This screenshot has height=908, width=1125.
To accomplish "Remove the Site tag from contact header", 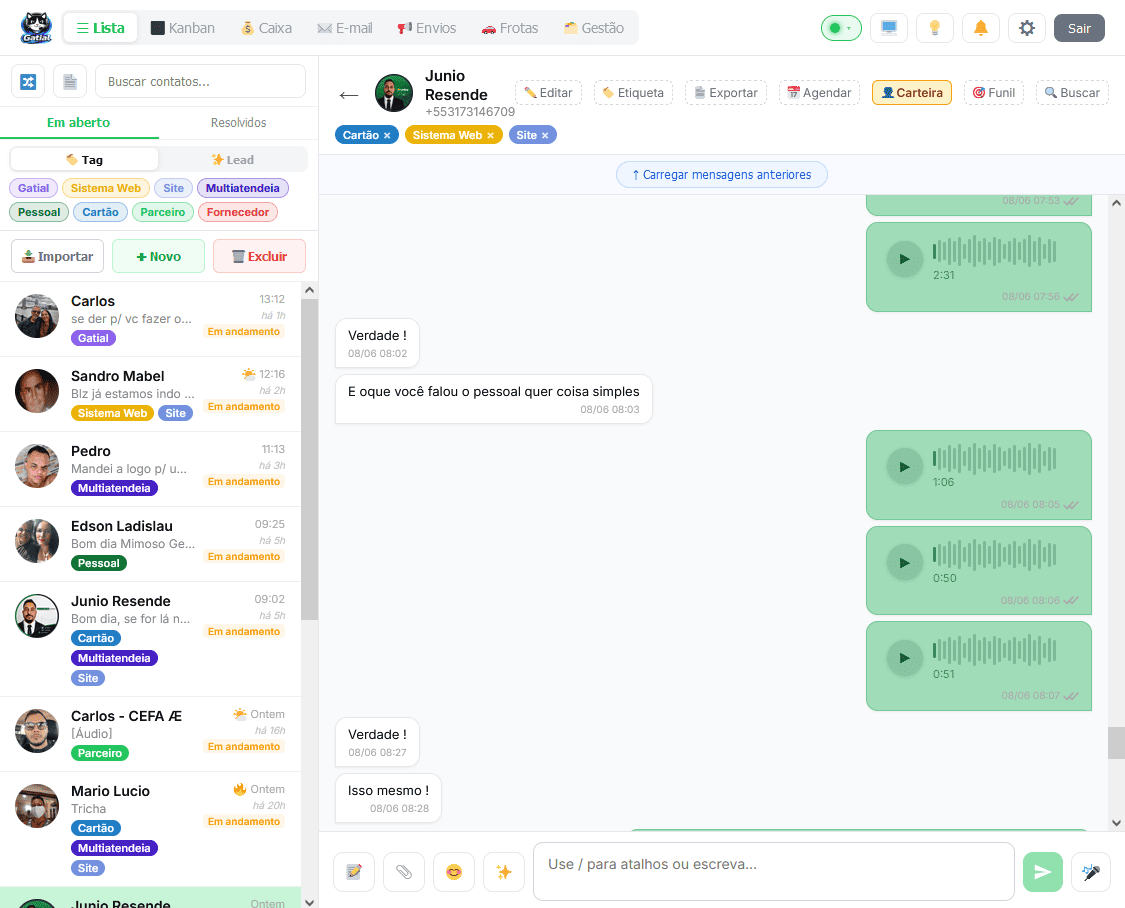I will click(x=545, y=136).
